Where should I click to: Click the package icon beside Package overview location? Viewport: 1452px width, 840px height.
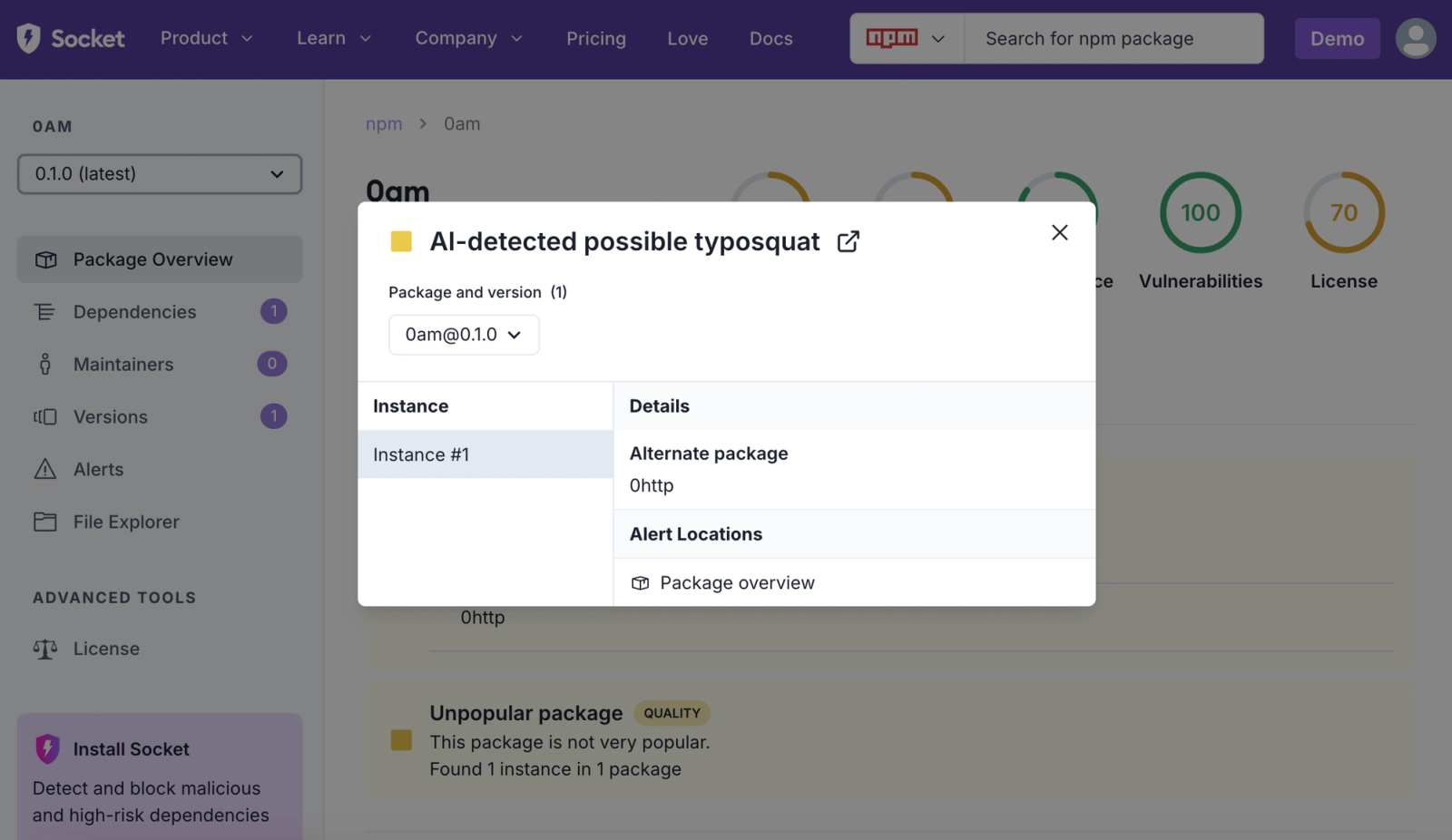tap(640, 583)
